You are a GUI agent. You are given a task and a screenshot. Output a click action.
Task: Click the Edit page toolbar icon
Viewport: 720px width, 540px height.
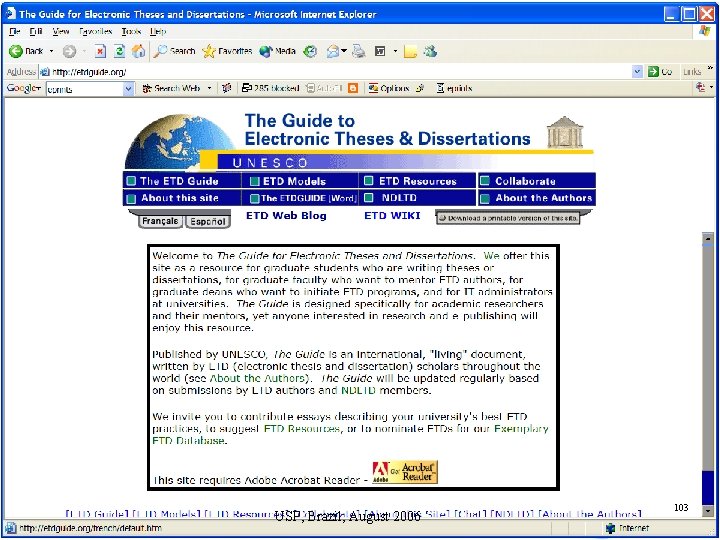click(380, 51)
